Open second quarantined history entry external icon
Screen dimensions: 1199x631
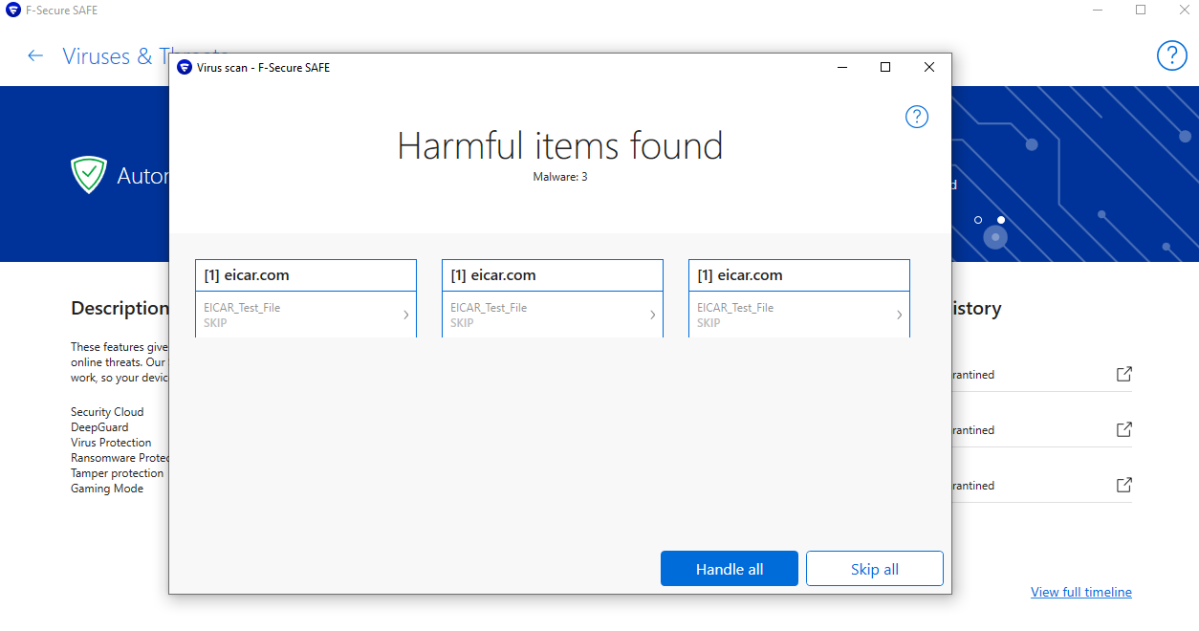(x=1123, y=429)
